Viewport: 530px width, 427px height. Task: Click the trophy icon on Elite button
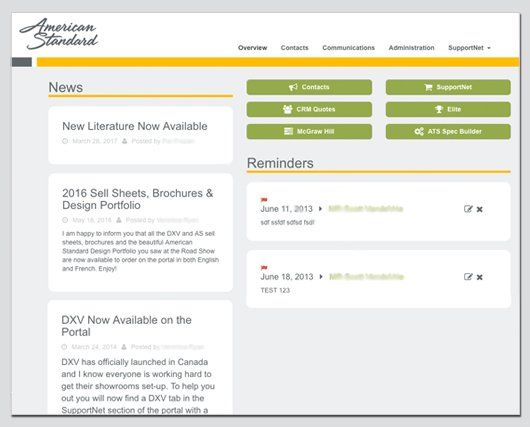(x=439, y=109)
